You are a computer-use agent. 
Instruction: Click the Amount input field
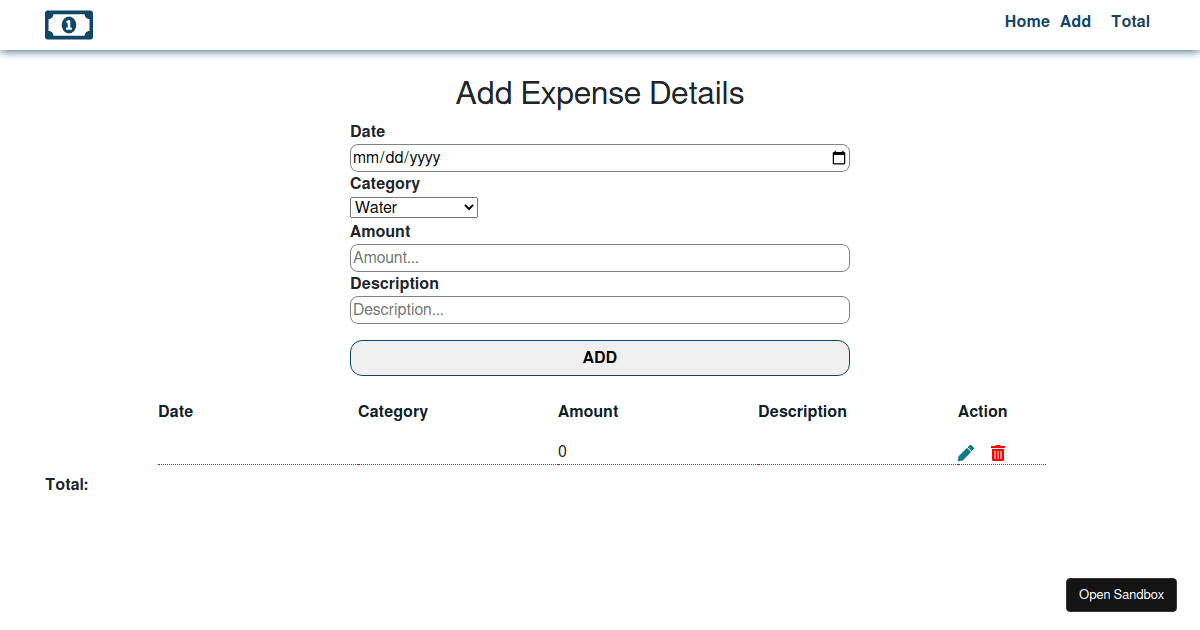(600, 257)
